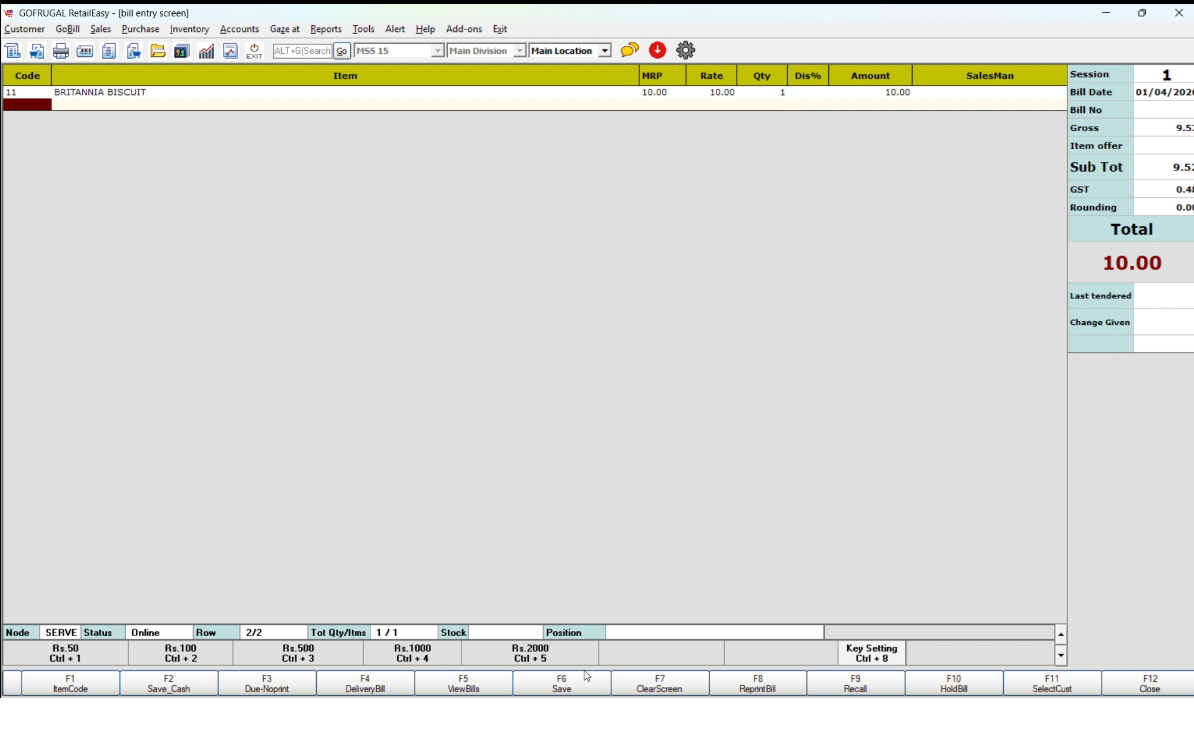Click the lined page icon after barcode
Screen dimensions: 1194x755
pyautogui.click(x=109, y=51)
